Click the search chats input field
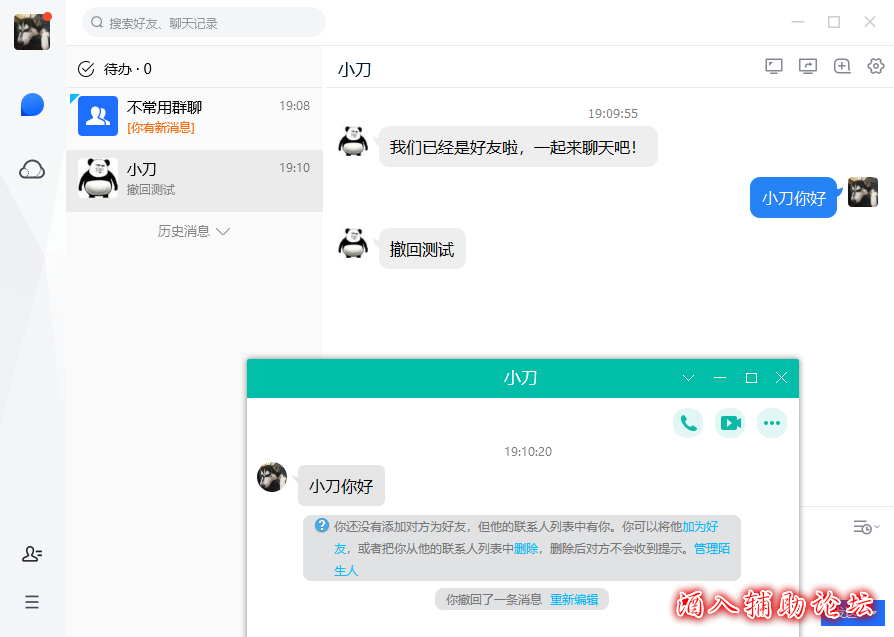 (204, 22)
